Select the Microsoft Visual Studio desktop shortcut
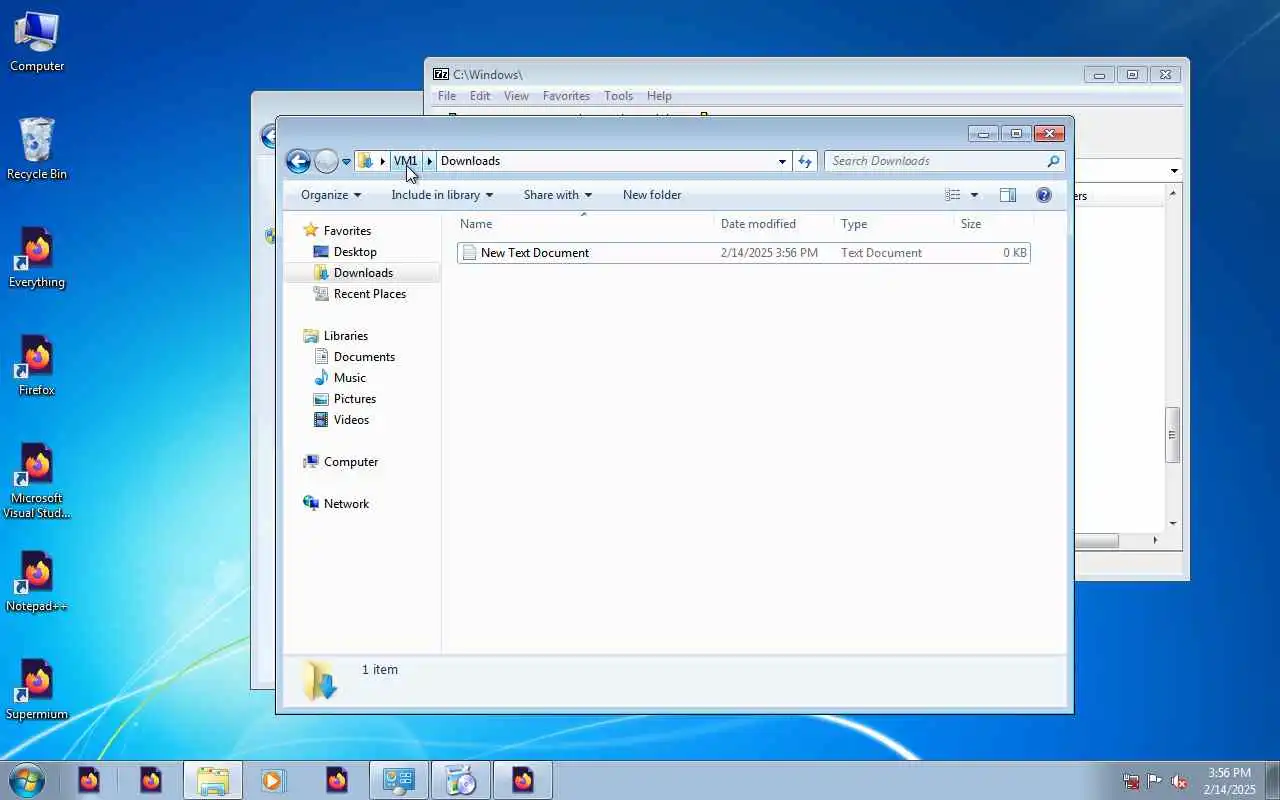The width and height of the screenshot is (1280, 800). (x=37, y=480)
